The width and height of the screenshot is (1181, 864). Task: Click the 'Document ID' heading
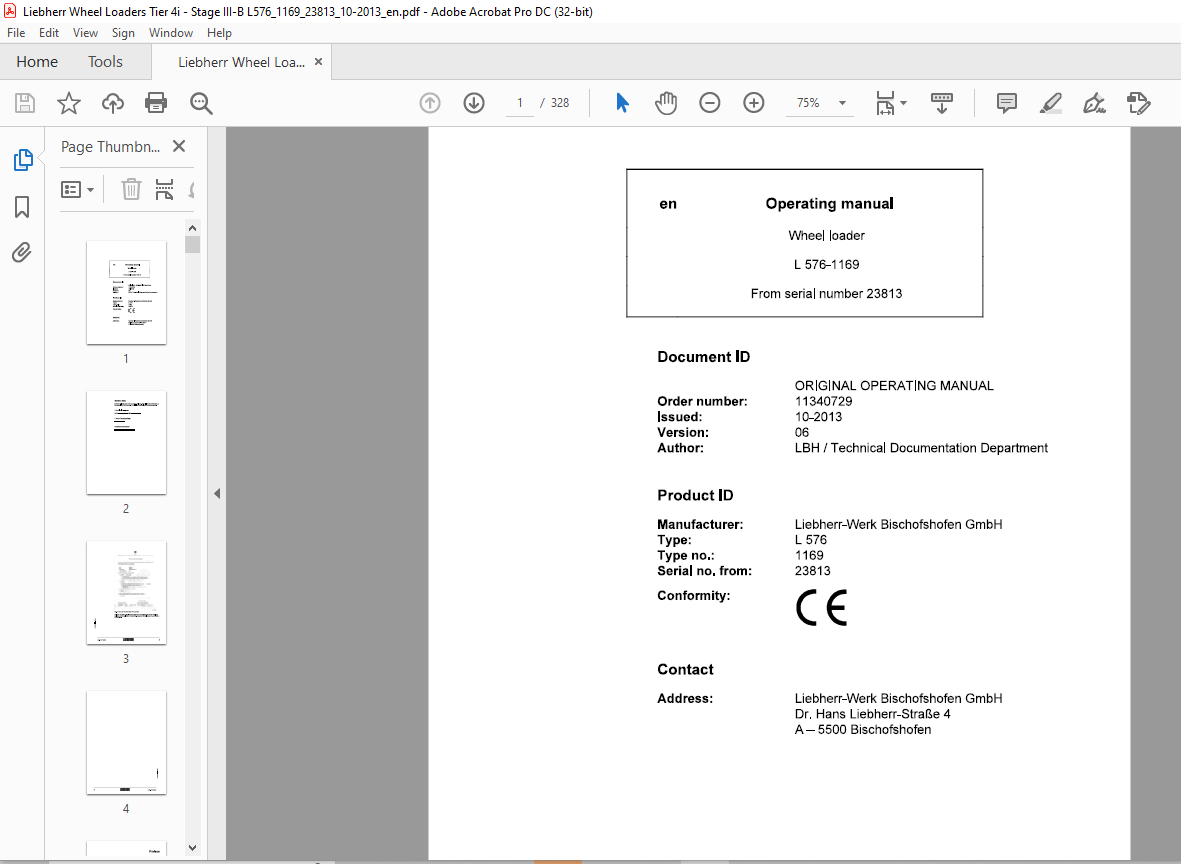click(x=703, y=357)
